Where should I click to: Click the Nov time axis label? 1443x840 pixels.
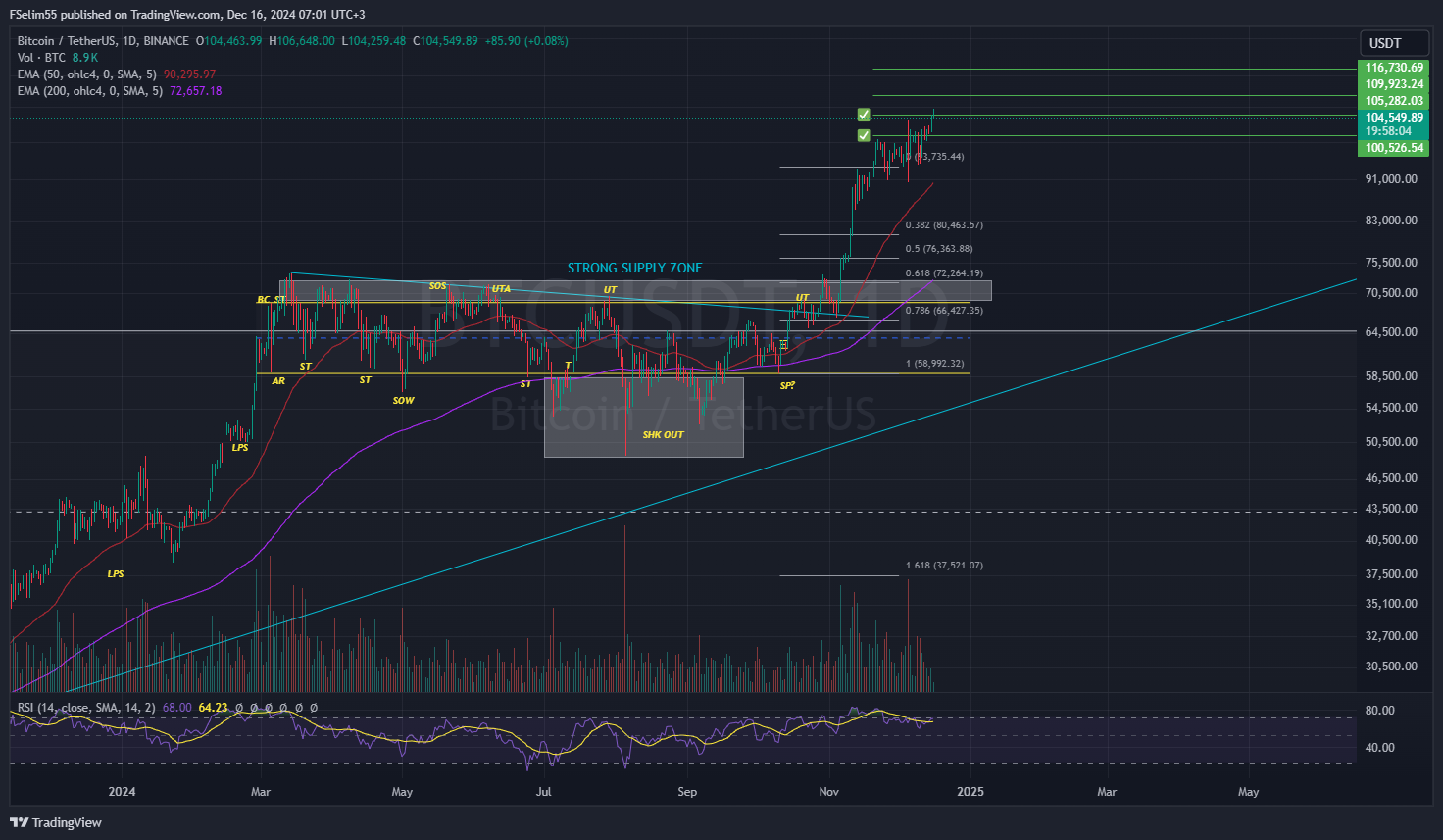(x=829, y=792)
